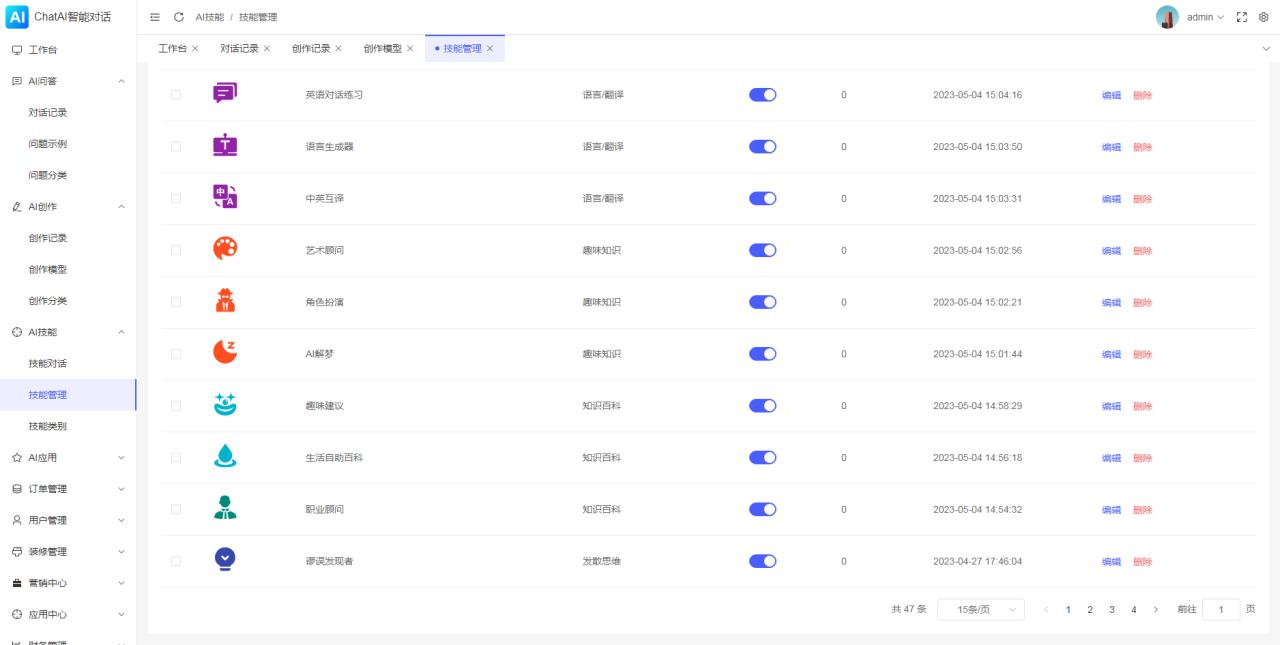The height and width of the screenshot is (645, 1280).
Task: Open 应用中心 sidebar group
Action: 68,614
